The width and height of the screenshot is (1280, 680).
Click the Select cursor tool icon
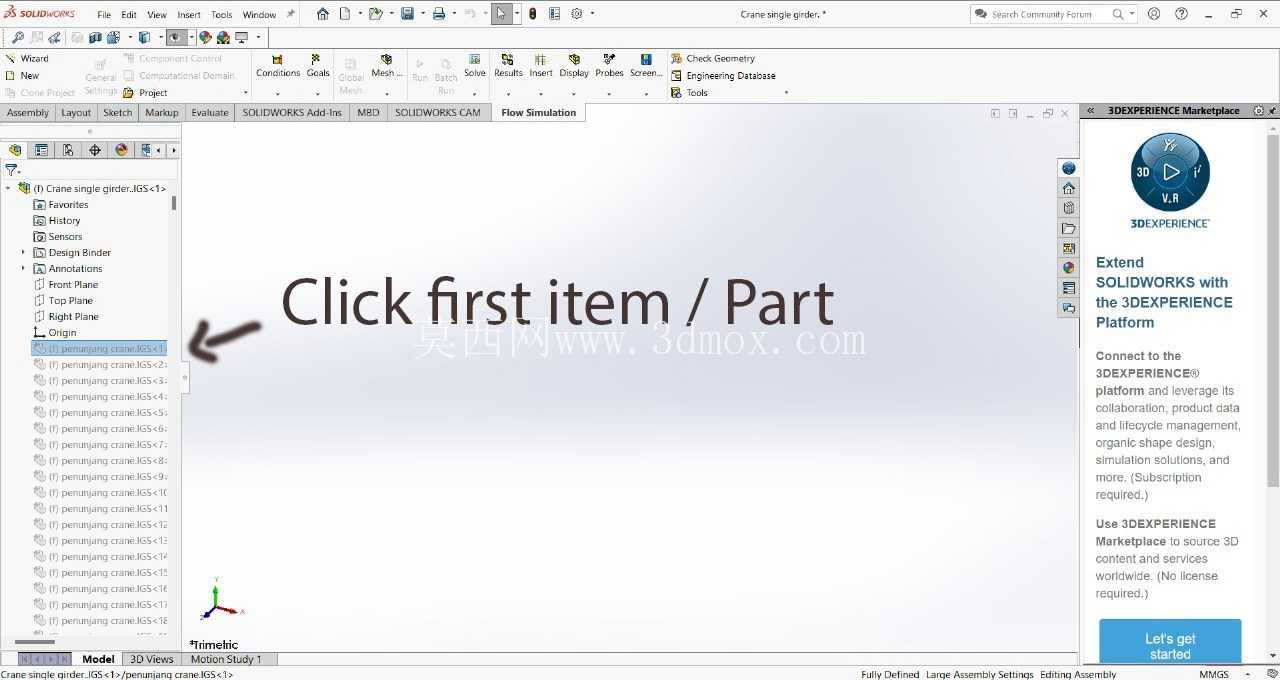click(501, 14)
